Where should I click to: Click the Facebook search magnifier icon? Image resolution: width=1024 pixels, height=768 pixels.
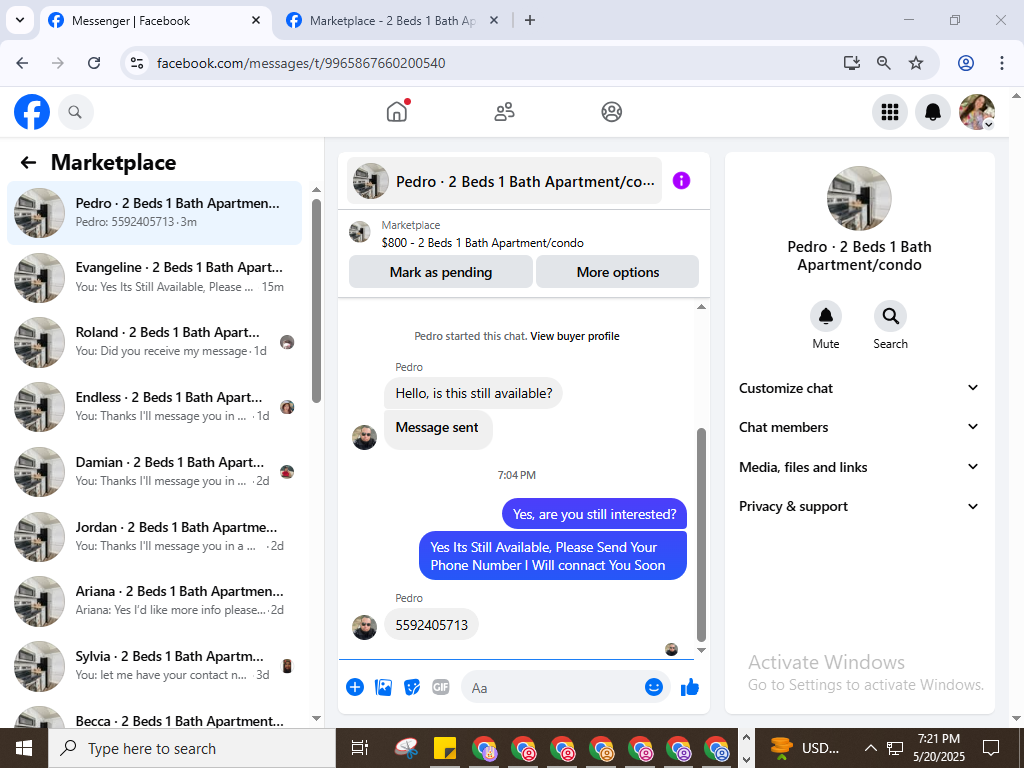(75, 112)
